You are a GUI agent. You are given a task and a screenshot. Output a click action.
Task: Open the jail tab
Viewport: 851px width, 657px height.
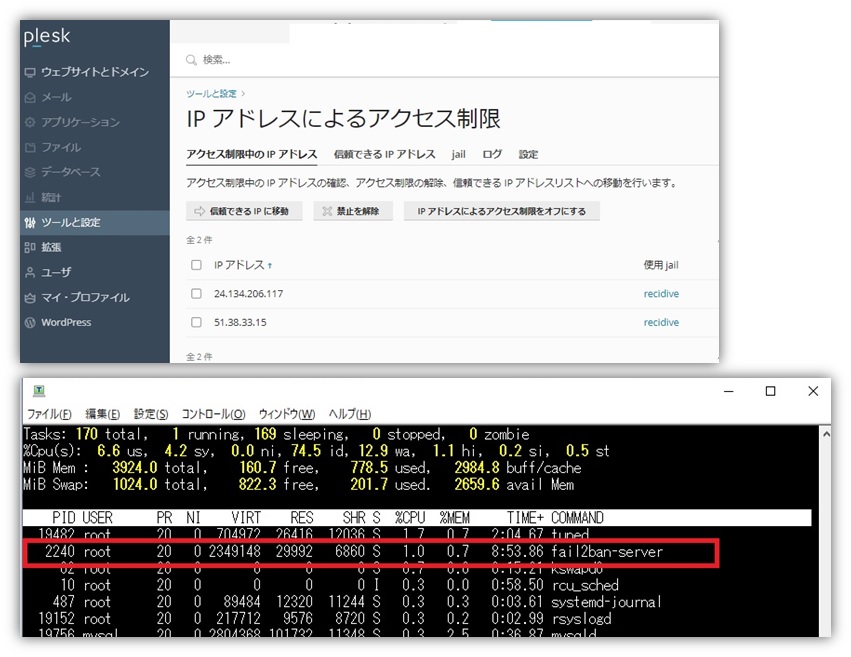click(459, 154)
